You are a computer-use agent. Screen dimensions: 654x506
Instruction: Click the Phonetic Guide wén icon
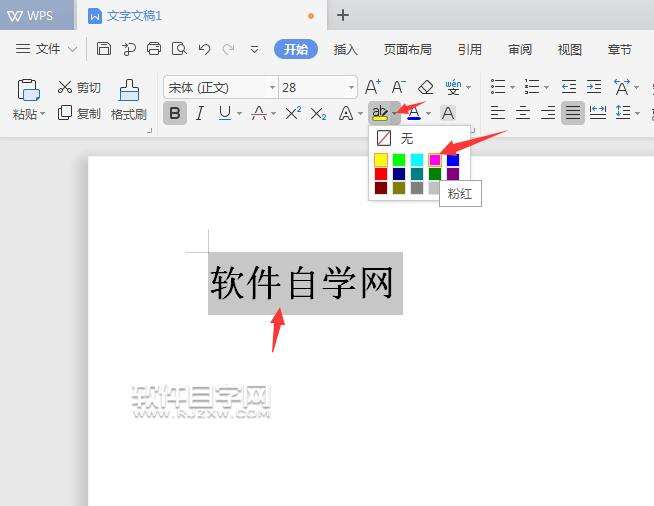[453, 87]
